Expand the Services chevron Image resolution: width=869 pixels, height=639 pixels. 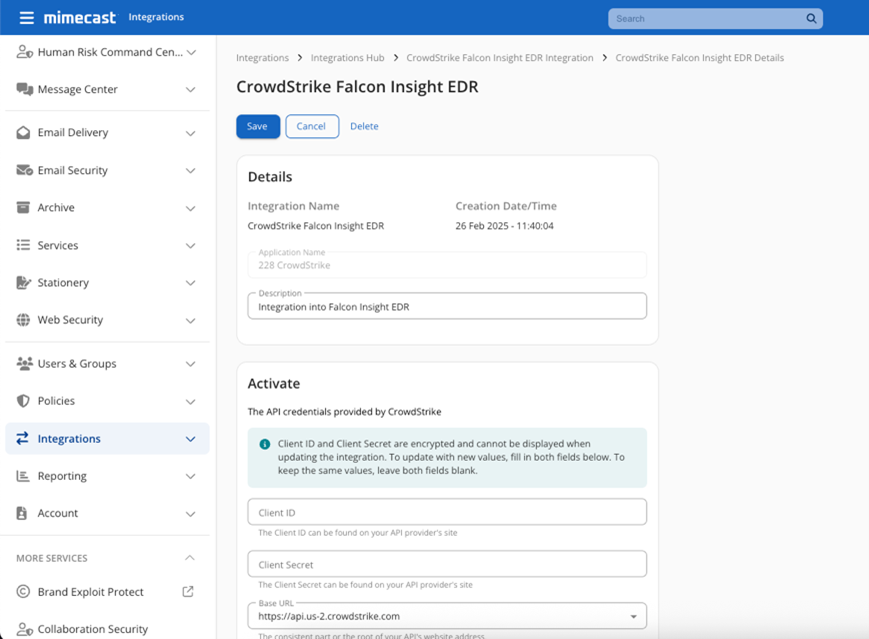pos(191,246)
